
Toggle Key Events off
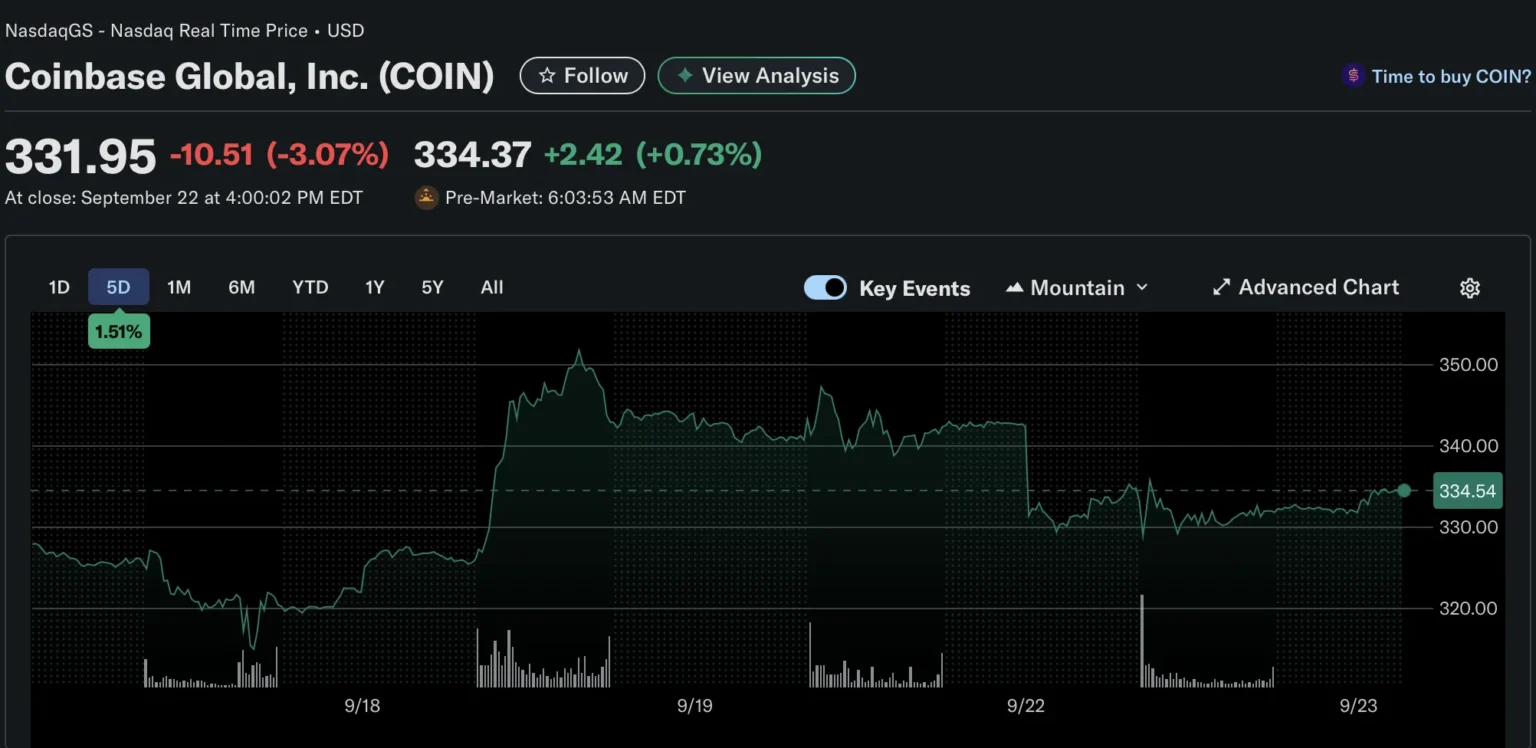825,287
